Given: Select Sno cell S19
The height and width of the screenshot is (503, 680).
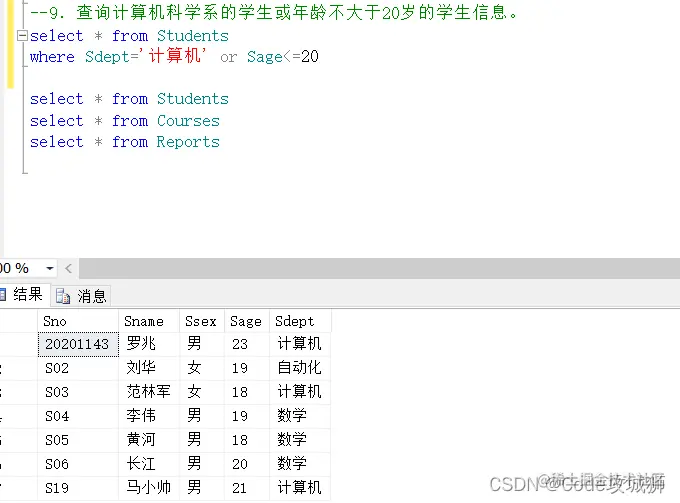Looking at the screenshot, I should click(78, 488).
